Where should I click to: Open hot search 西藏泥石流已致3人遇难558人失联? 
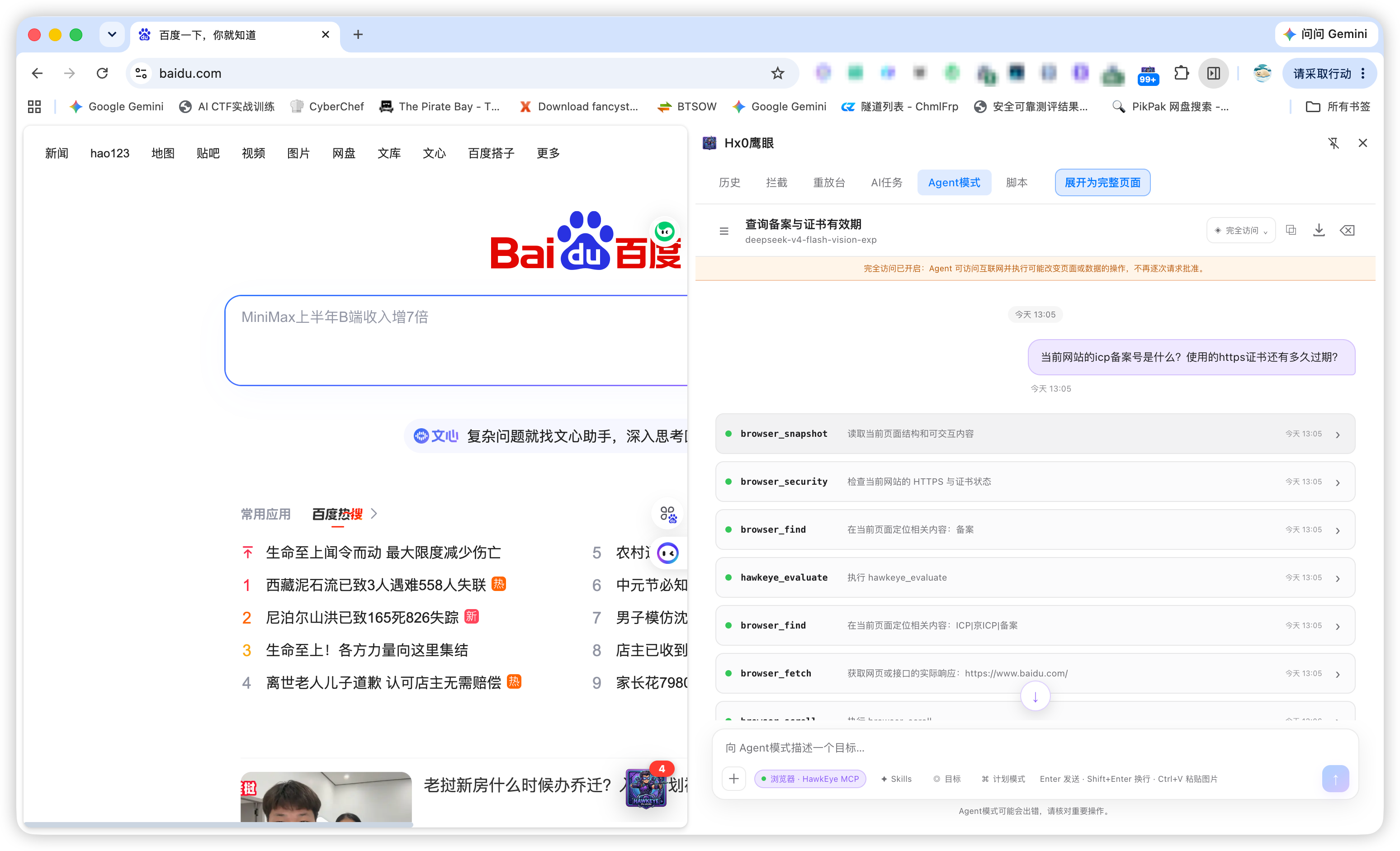[376, 585]
